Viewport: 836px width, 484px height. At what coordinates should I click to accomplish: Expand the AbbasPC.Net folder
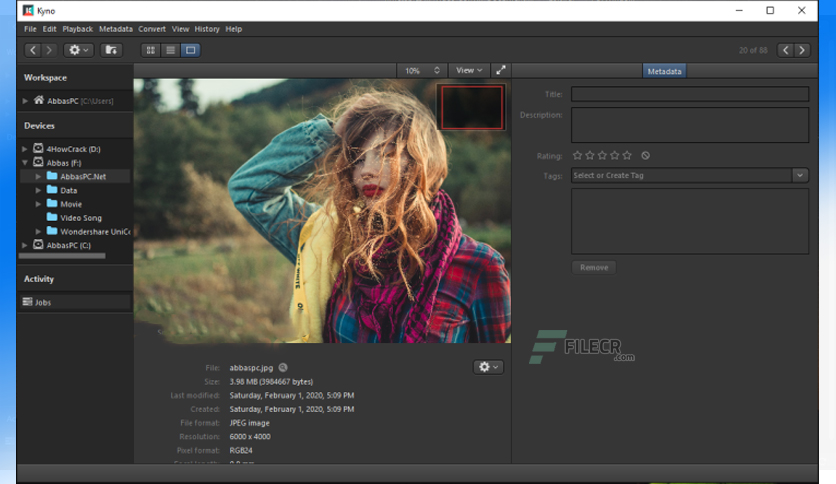(38, 176)
